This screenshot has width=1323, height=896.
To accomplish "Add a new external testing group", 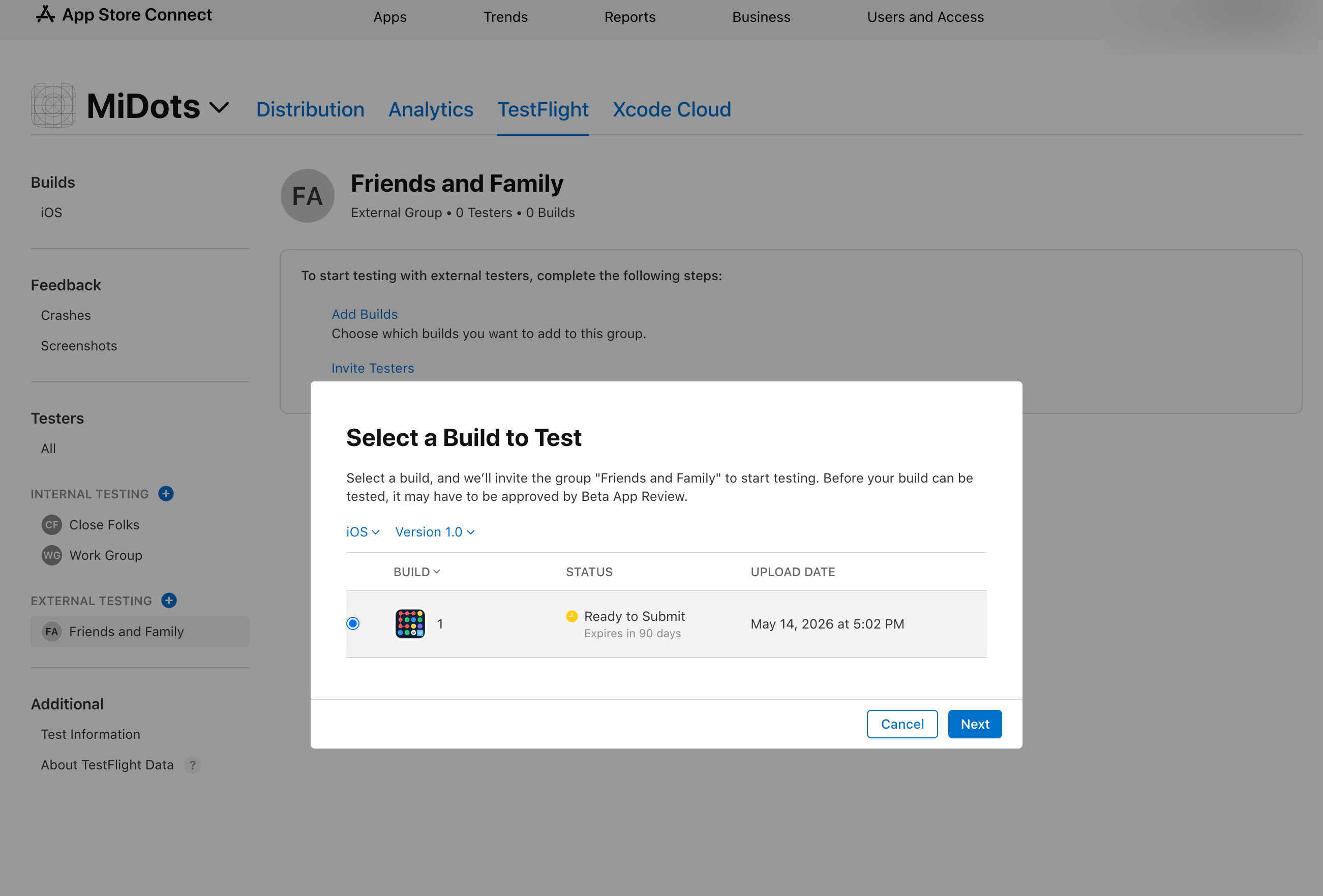I will click(x=169, y=601).
